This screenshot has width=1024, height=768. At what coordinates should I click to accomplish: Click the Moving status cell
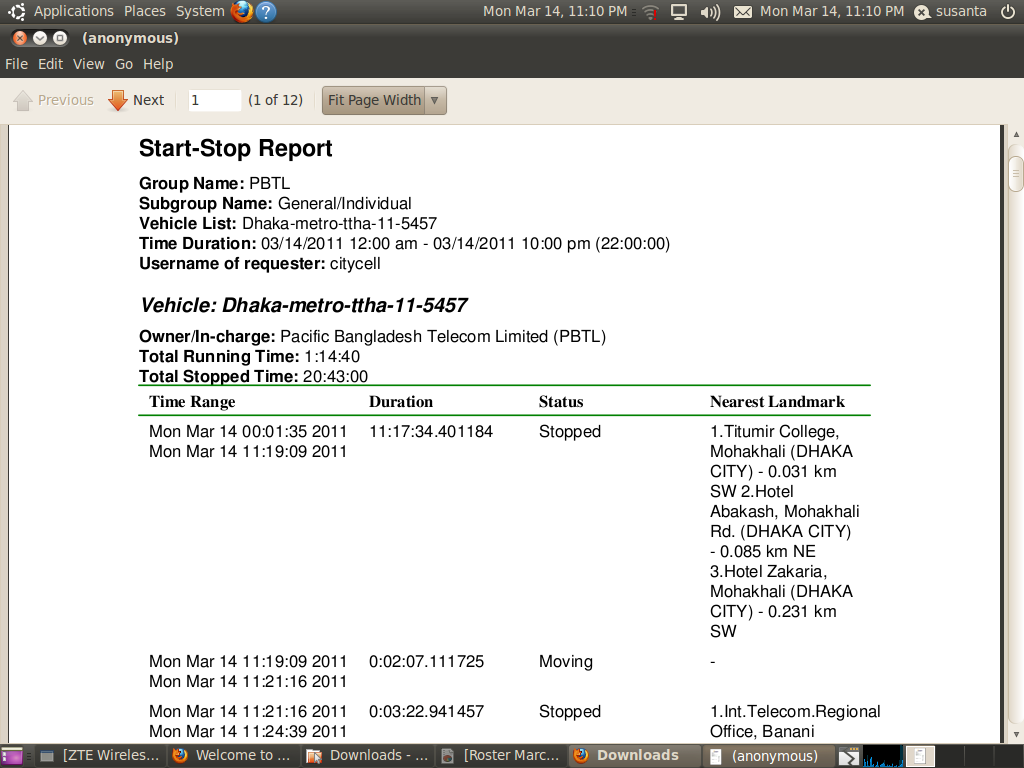point(566,662)
